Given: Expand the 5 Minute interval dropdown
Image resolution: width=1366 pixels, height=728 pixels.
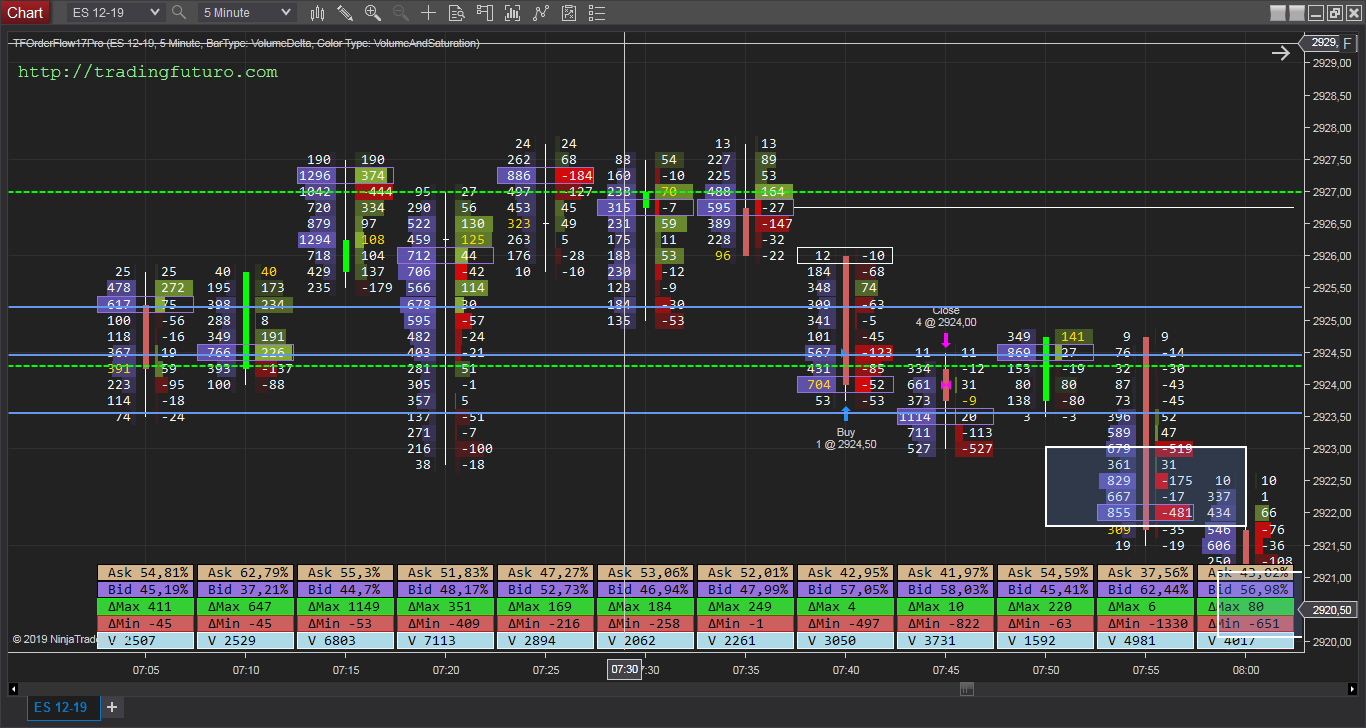Looking at the screenshot, I should click(x=285, y=13).
